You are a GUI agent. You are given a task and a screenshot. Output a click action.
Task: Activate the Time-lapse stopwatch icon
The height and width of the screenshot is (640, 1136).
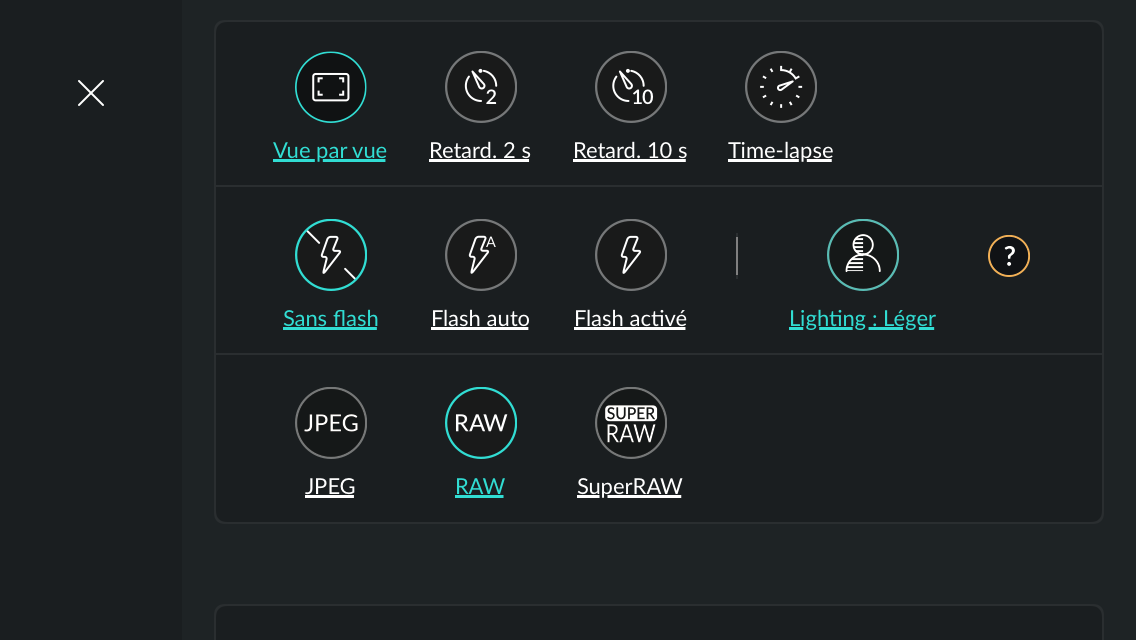tap(780, 87)
